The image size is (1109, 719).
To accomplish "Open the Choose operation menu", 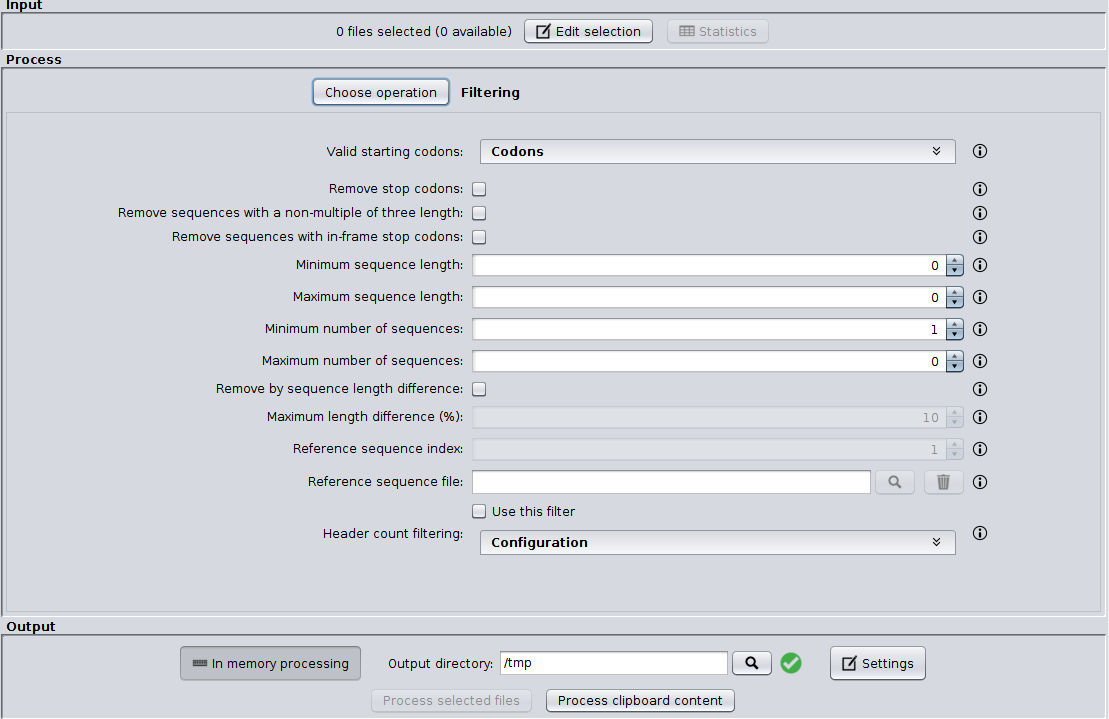I will tap(380, 92).
